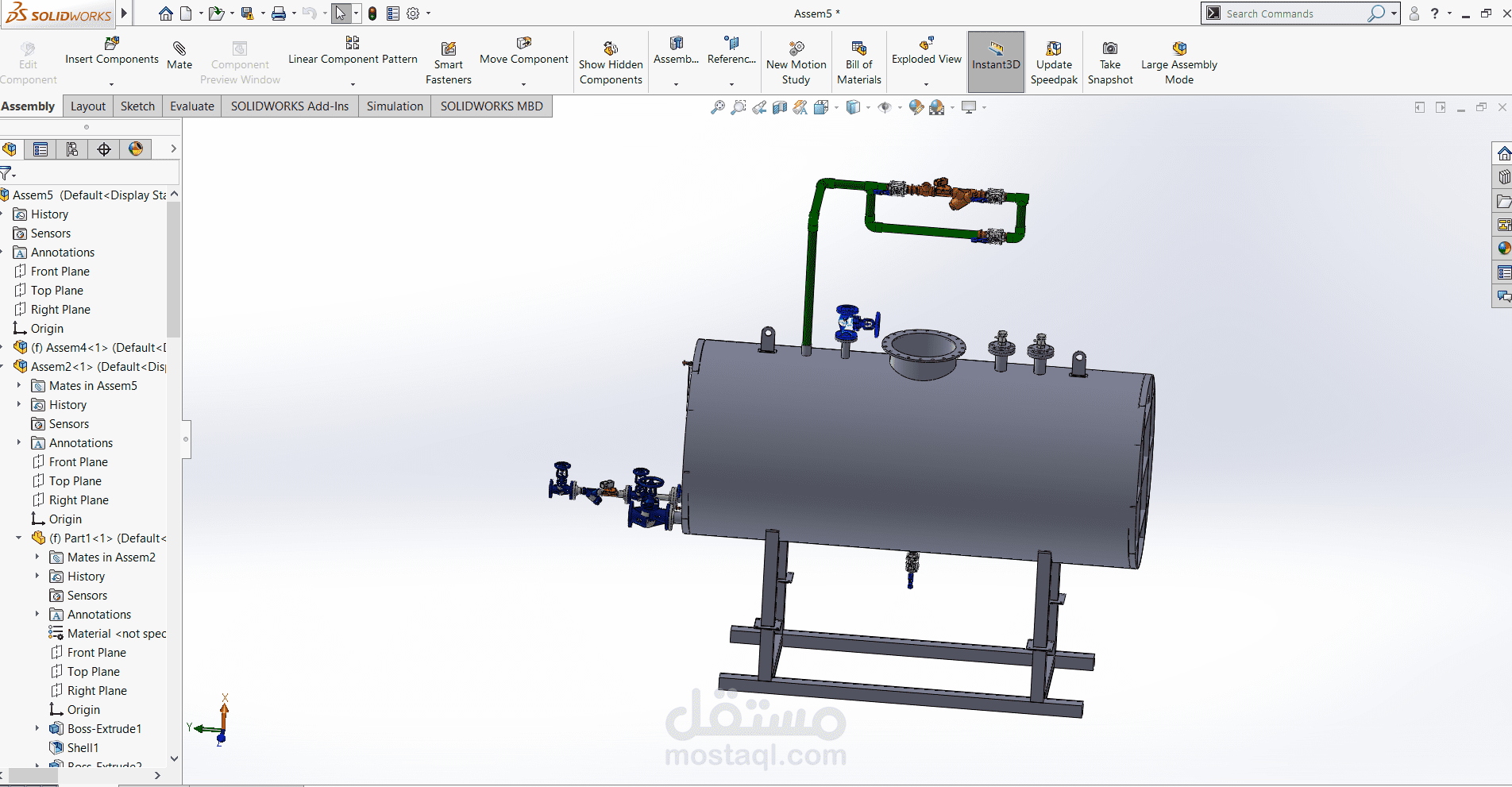
Task: Expand FeatureManager tabs chevron
Action: 173,149
